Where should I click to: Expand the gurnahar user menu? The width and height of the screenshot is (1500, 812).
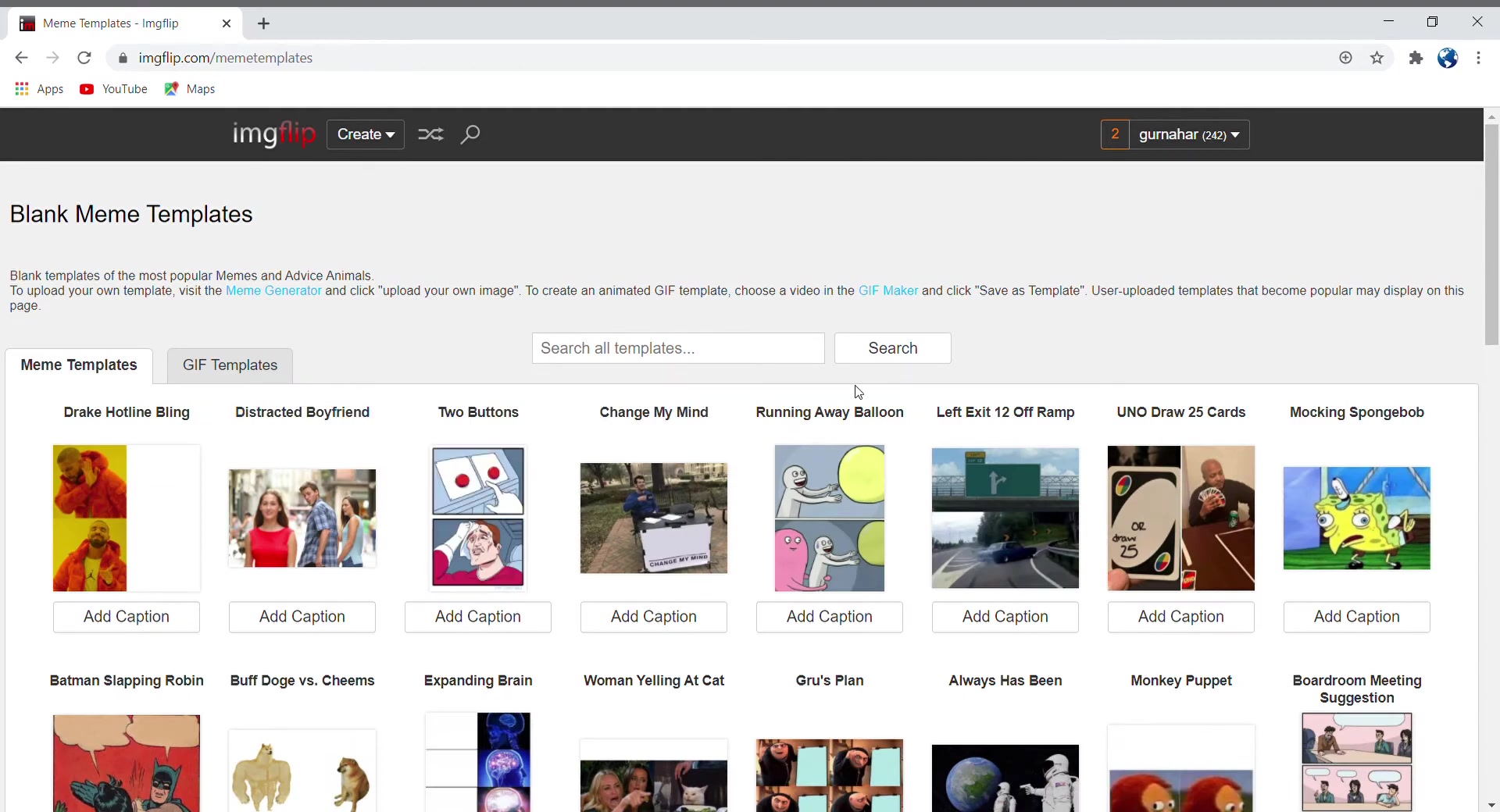point(1188,134)
